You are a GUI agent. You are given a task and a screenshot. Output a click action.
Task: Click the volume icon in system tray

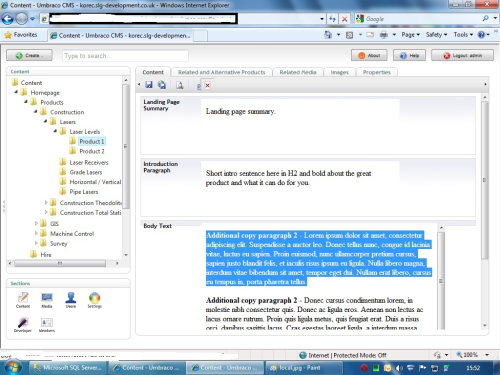399,368
